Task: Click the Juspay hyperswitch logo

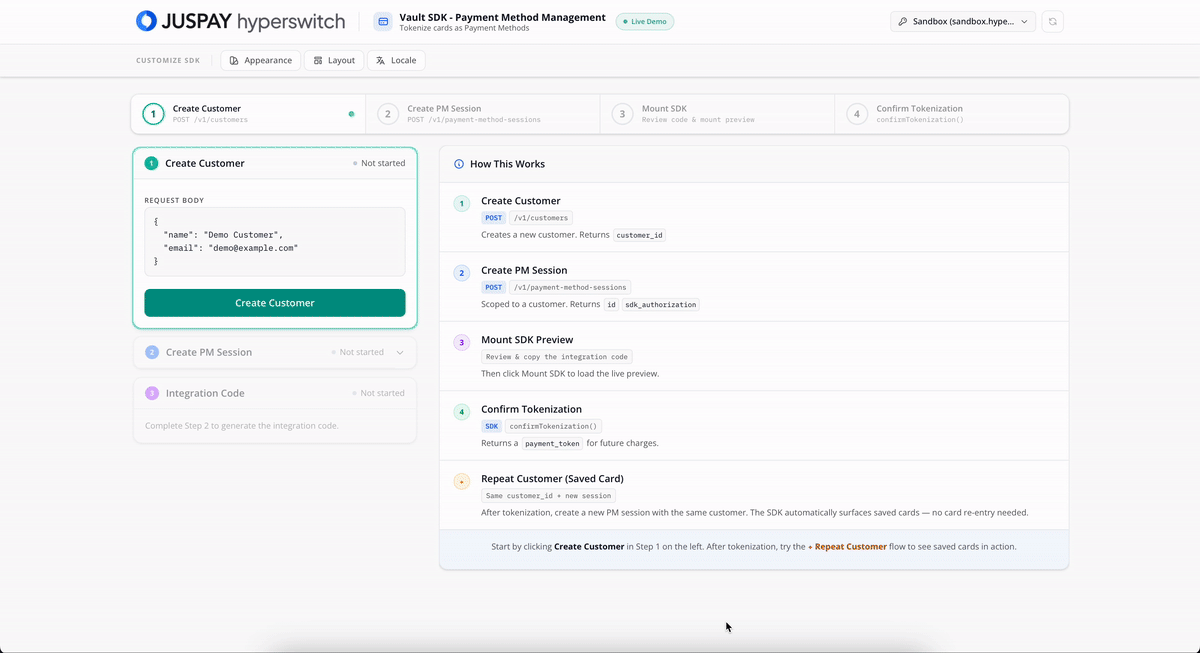Action: click(240, 21)
